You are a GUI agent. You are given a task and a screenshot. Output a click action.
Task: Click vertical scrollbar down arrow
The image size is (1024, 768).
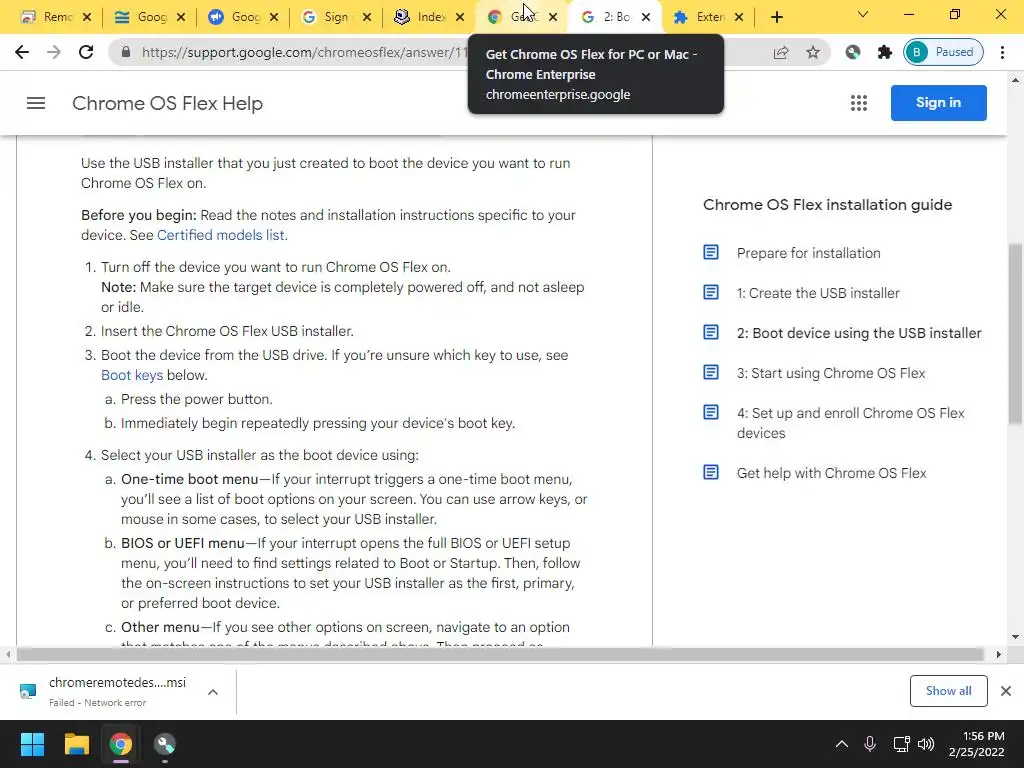[1015, 637]
